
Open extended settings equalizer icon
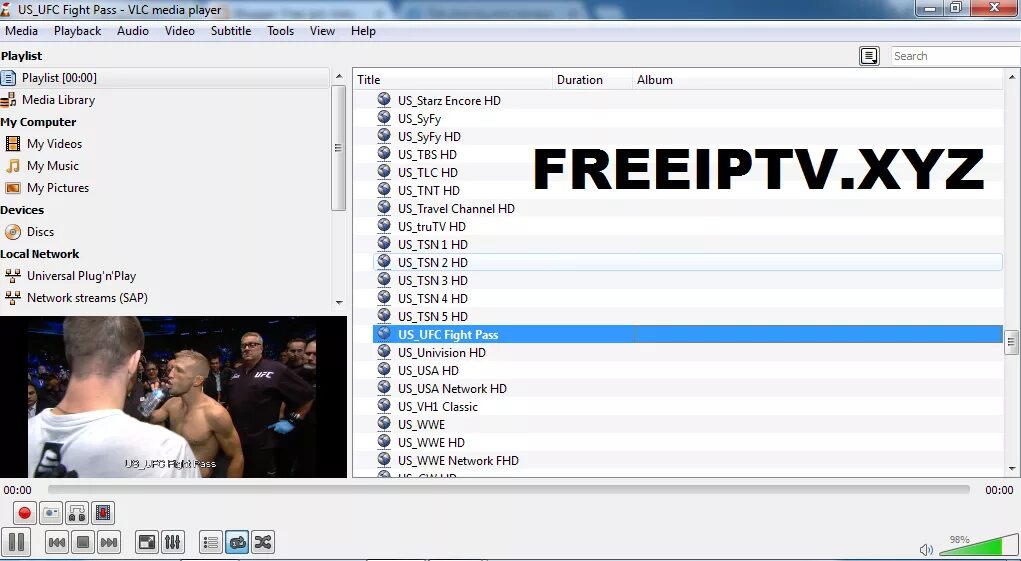(x=173, y=542)
